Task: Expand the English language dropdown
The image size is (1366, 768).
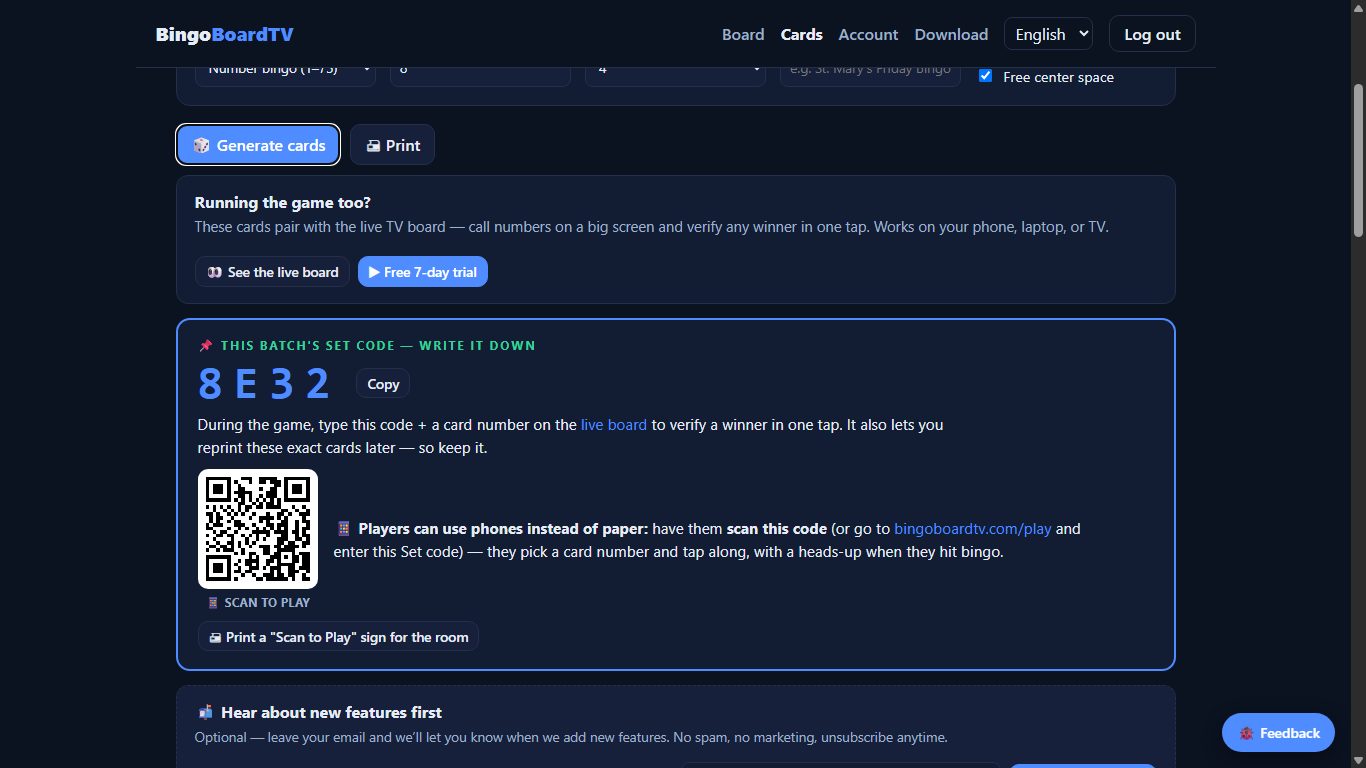Action: pos(1048,34)
